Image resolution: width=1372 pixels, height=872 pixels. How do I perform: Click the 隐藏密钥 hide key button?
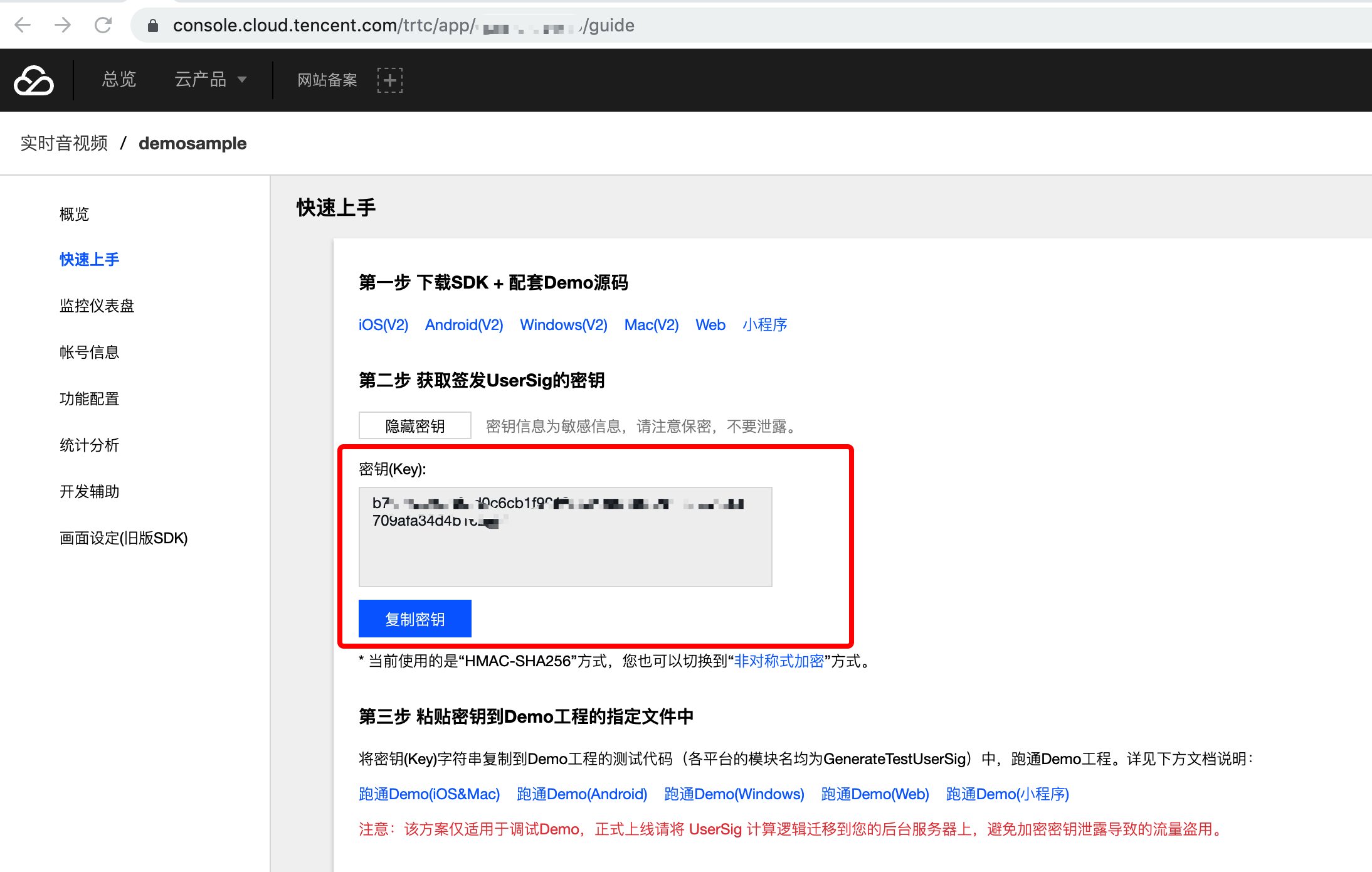click(414, 426)
